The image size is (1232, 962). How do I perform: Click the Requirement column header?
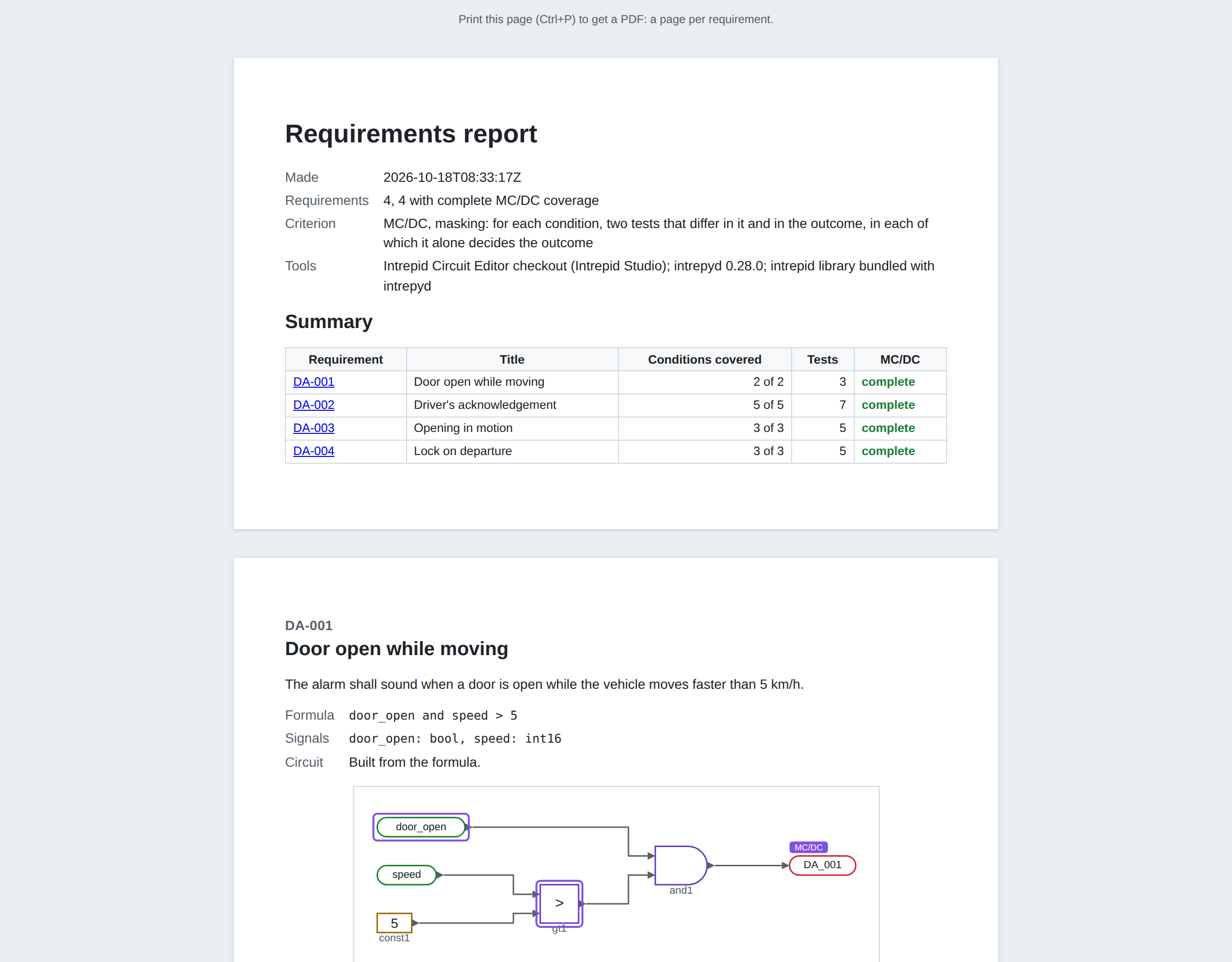pos(346,359)
